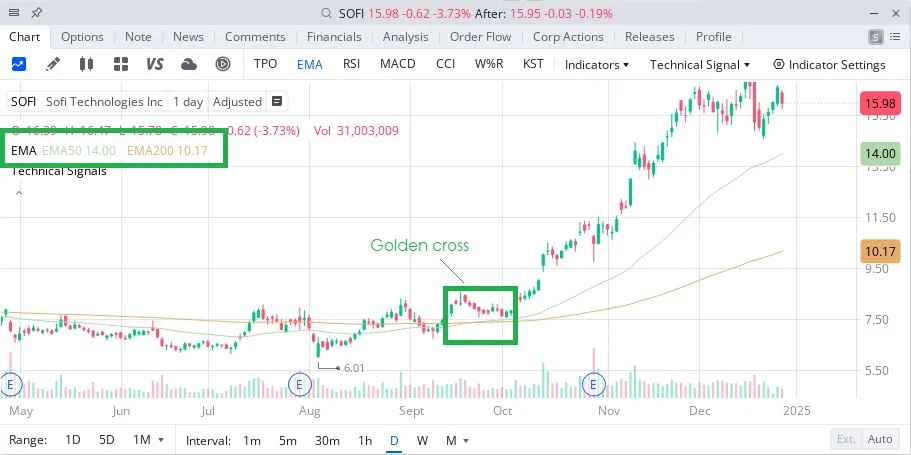The height and width of the screenshot is (455, 911).
Task: Open the Order Flow tab
Action: point(480,37)
